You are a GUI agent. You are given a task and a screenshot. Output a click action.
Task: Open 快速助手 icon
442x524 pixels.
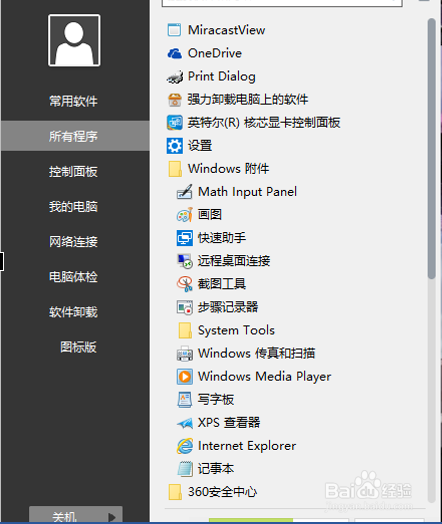[x=184, y=238]
